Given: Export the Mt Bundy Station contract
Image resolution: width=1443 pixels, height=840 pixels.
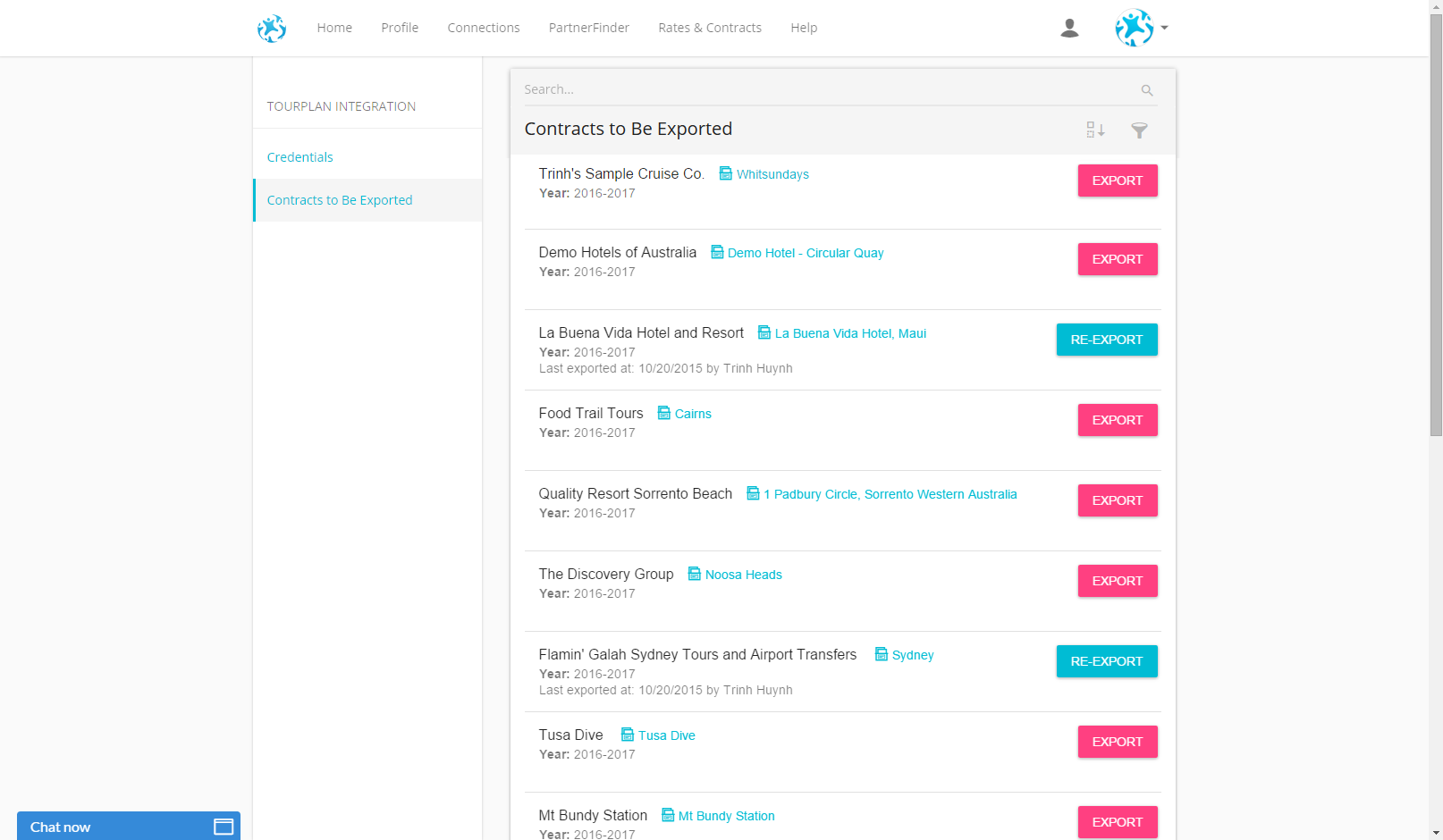Looking at the screenshot, I should [1118, 822].
